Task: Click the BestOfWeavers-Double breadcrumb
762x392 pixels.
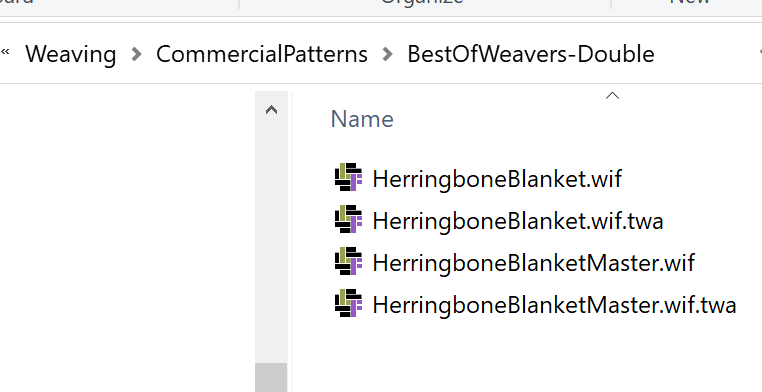Action: tap(531, 54)
